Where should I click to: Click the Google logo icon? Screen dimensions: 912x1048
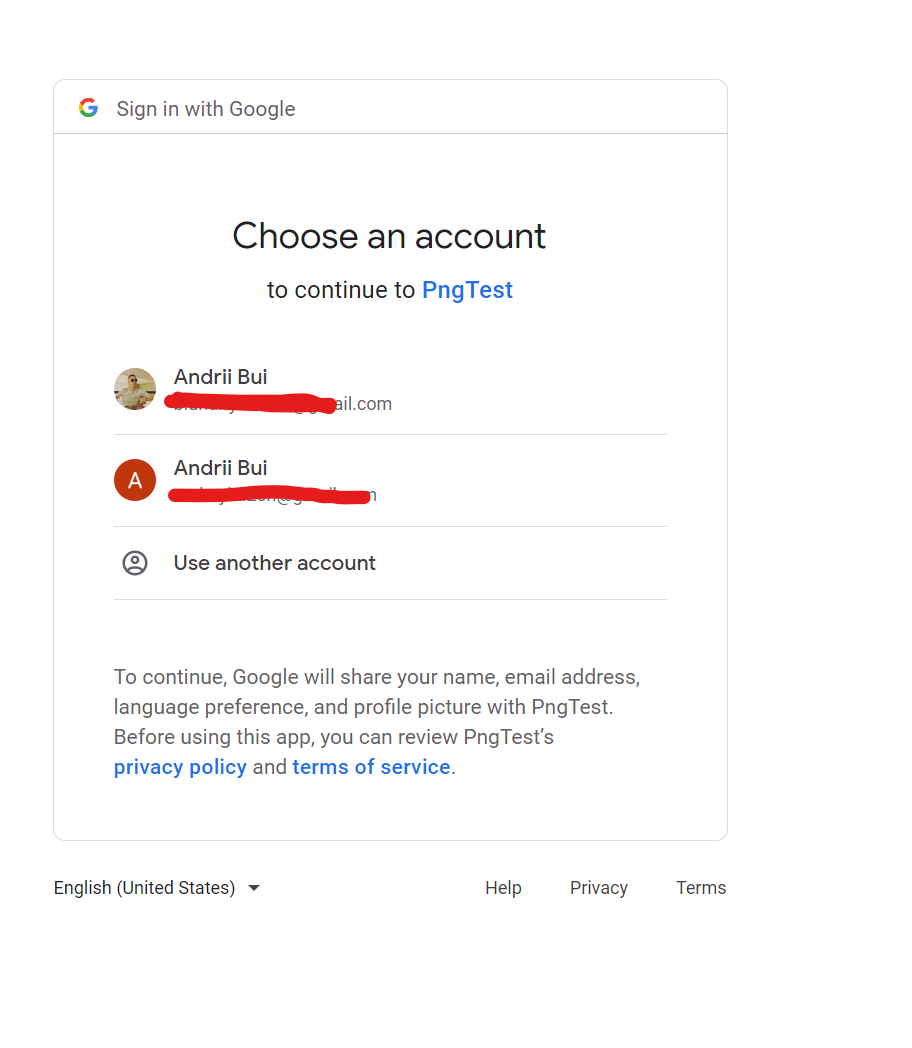[x=88, y=108]
